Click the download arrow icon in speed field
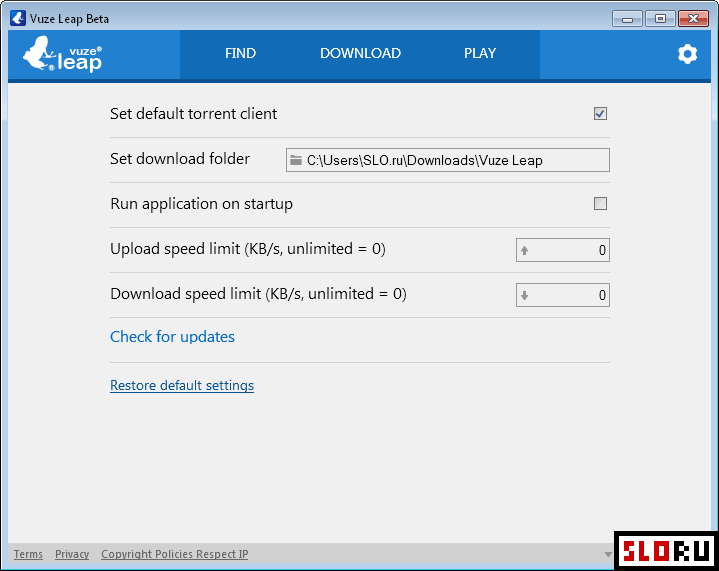The width and height of the screenshot is (719, 571). point(525,295)
